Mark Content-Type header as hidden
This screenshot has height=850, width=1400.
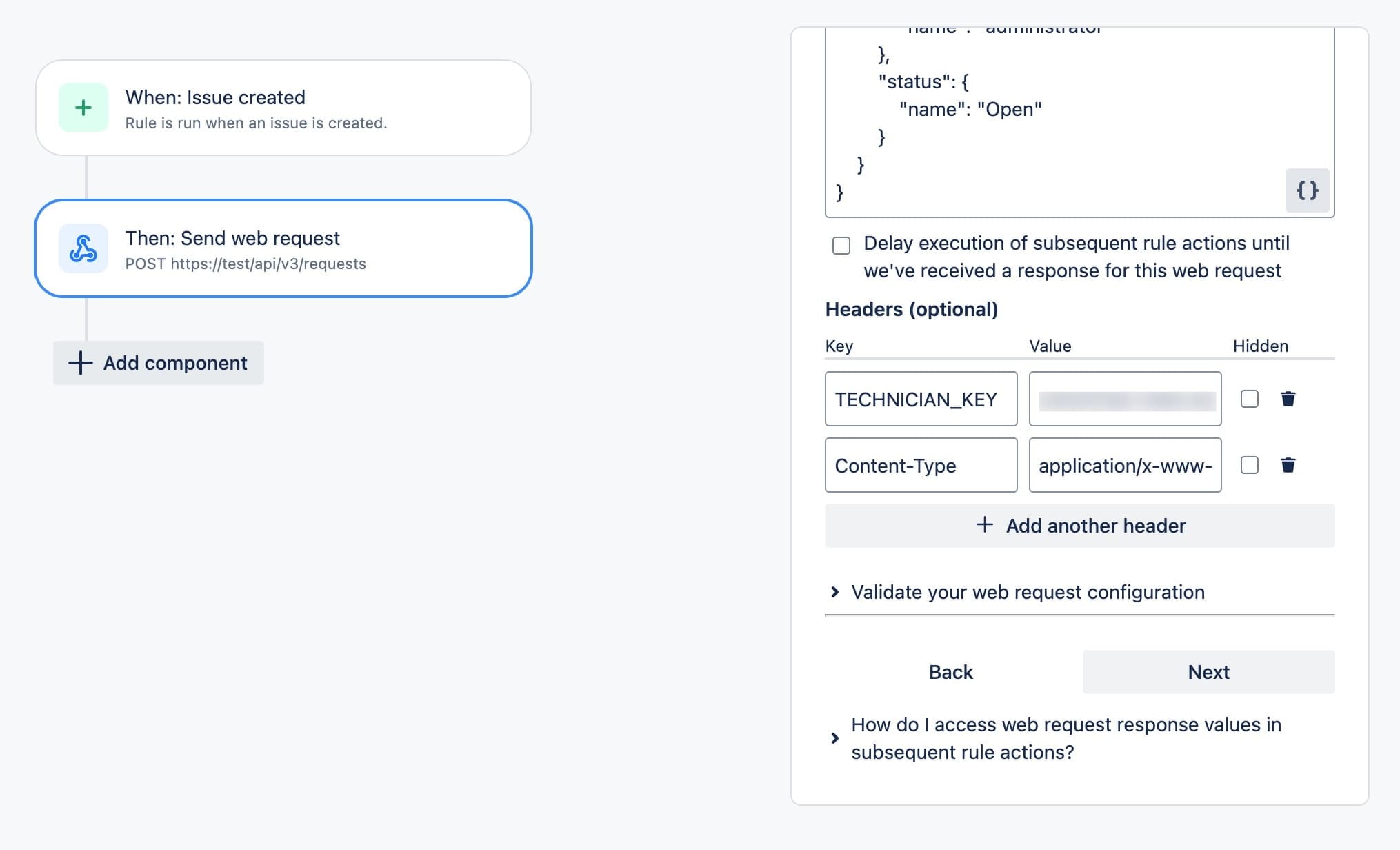[x=1249, y=465]
